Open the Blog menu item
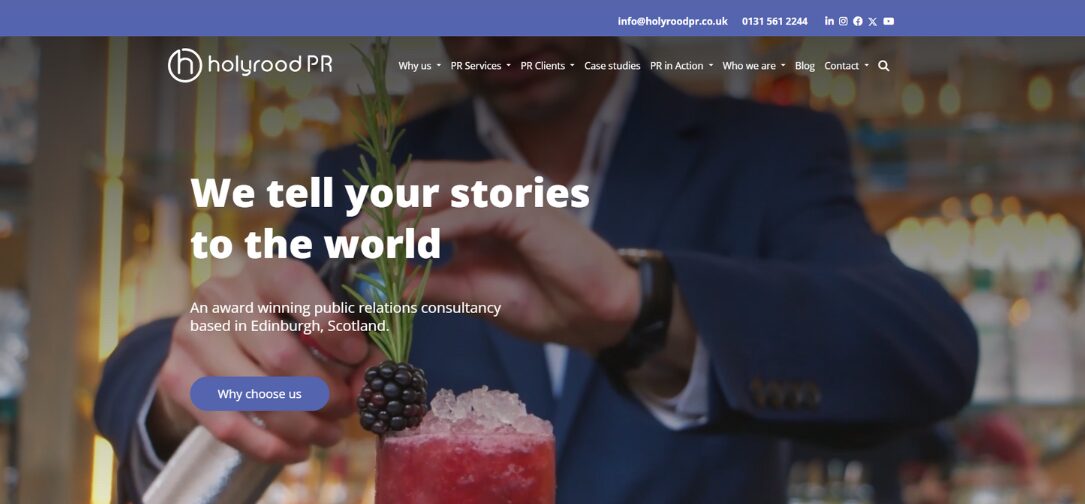The image size is (1085, 504). point(805,66)
